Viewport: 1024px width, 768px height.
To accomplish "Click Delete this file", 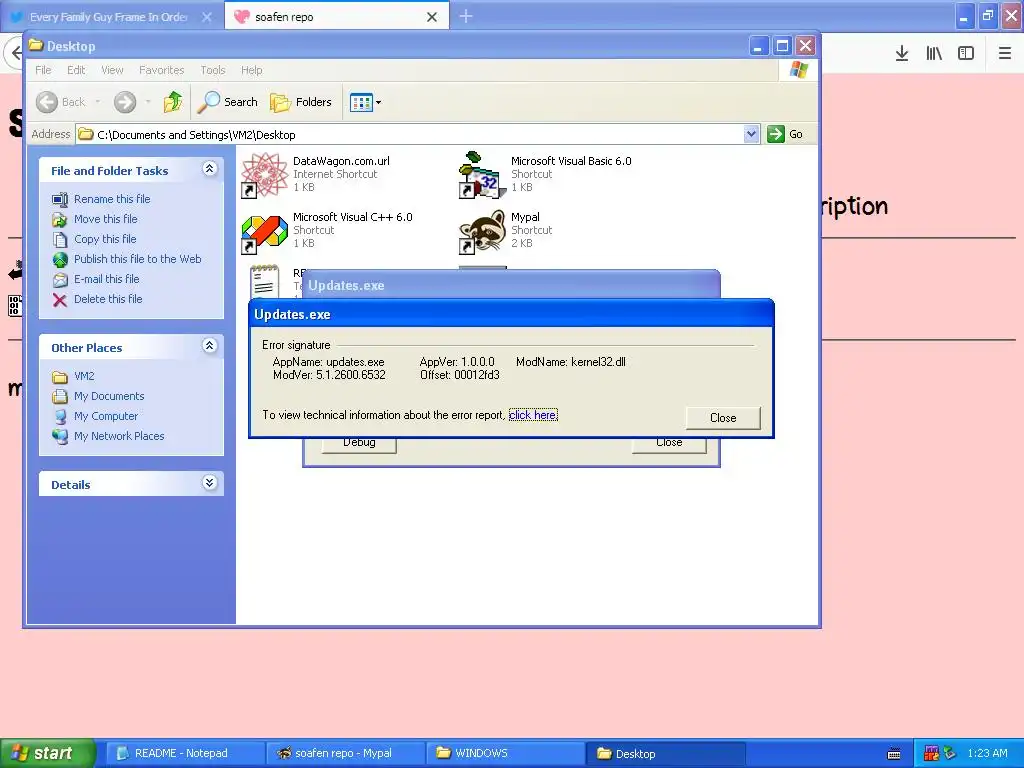I will pyautogui.click(x=108, y=299).
